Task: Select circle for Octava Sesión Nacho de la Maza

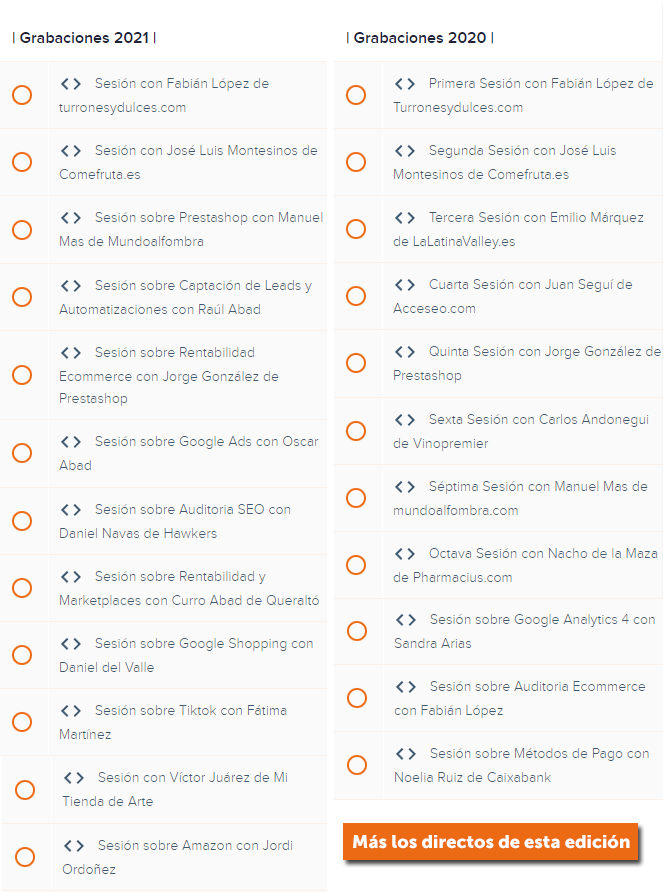Action: [x=356, y=565]
